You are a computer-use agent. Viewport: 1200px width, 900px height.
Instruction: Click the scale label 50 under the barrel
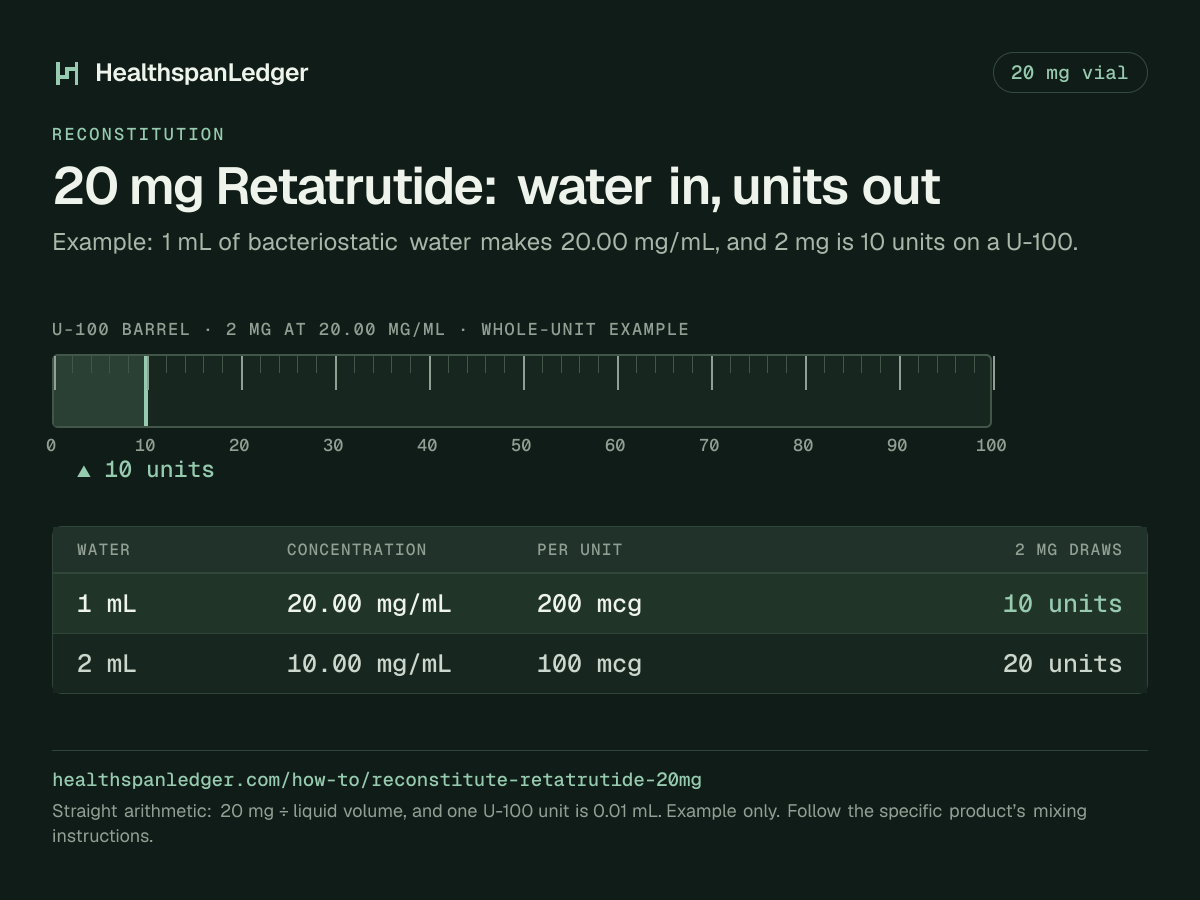click(x=521, y=445)
